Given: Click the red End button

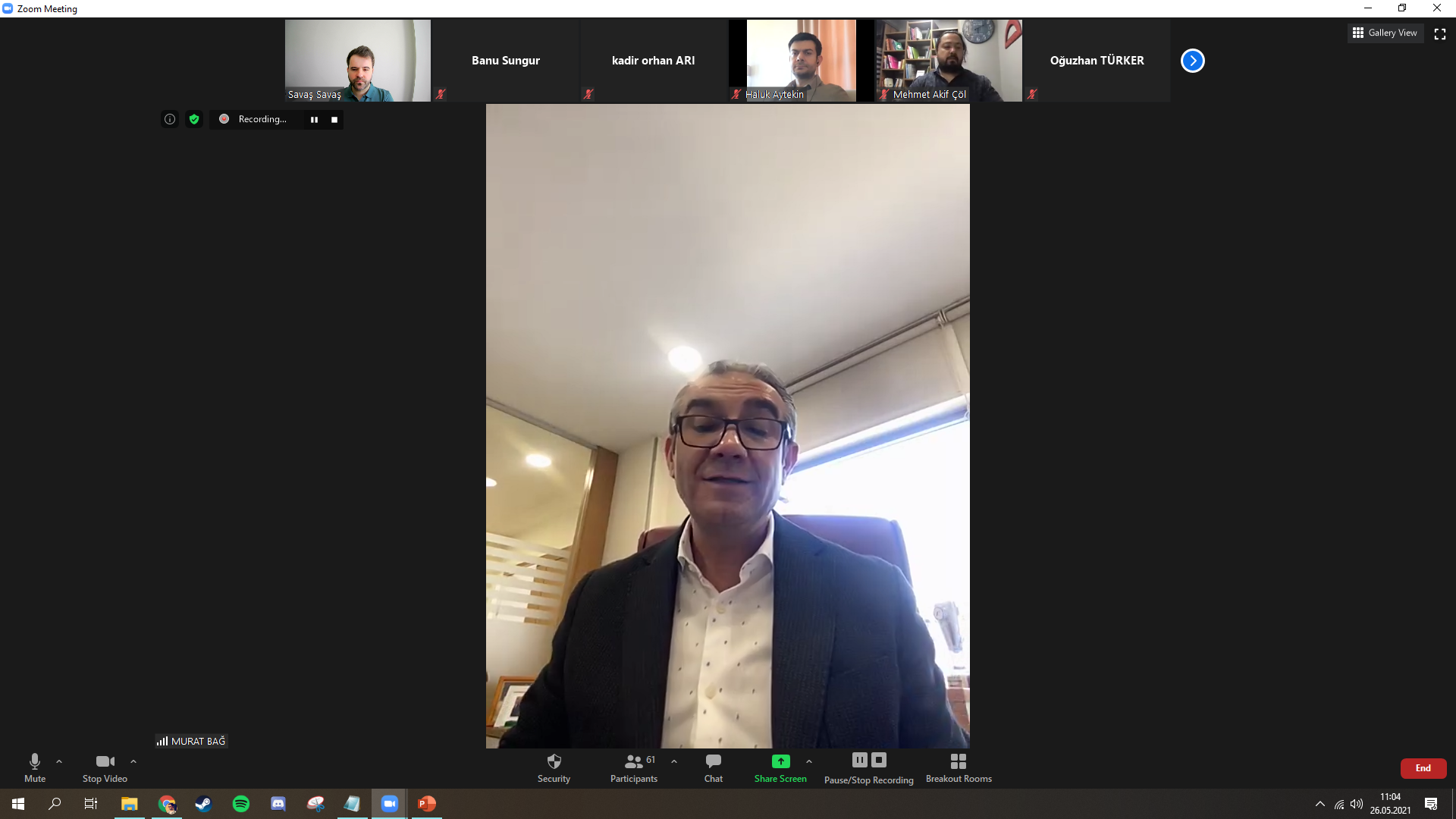Looking at the screenshot, I should [x=1423, y=768].
